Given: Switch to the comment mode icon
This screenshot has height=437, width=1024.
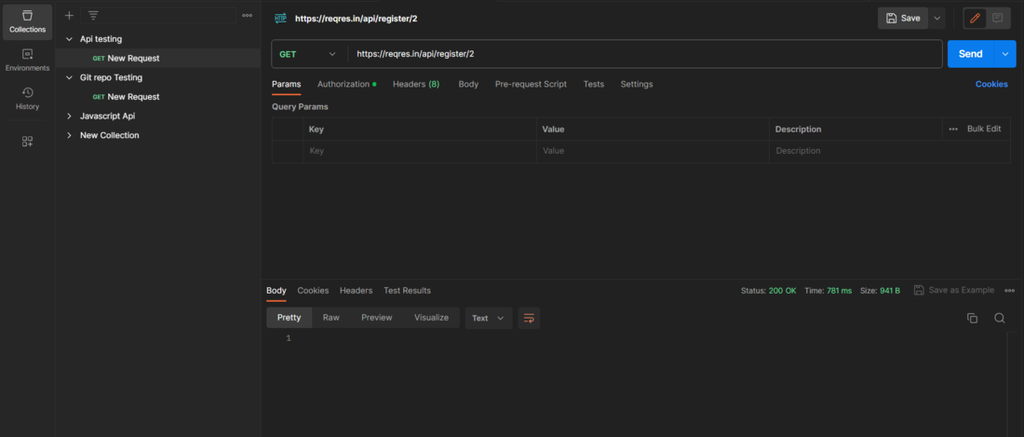Looking at the screenshot, I should 997,18.
